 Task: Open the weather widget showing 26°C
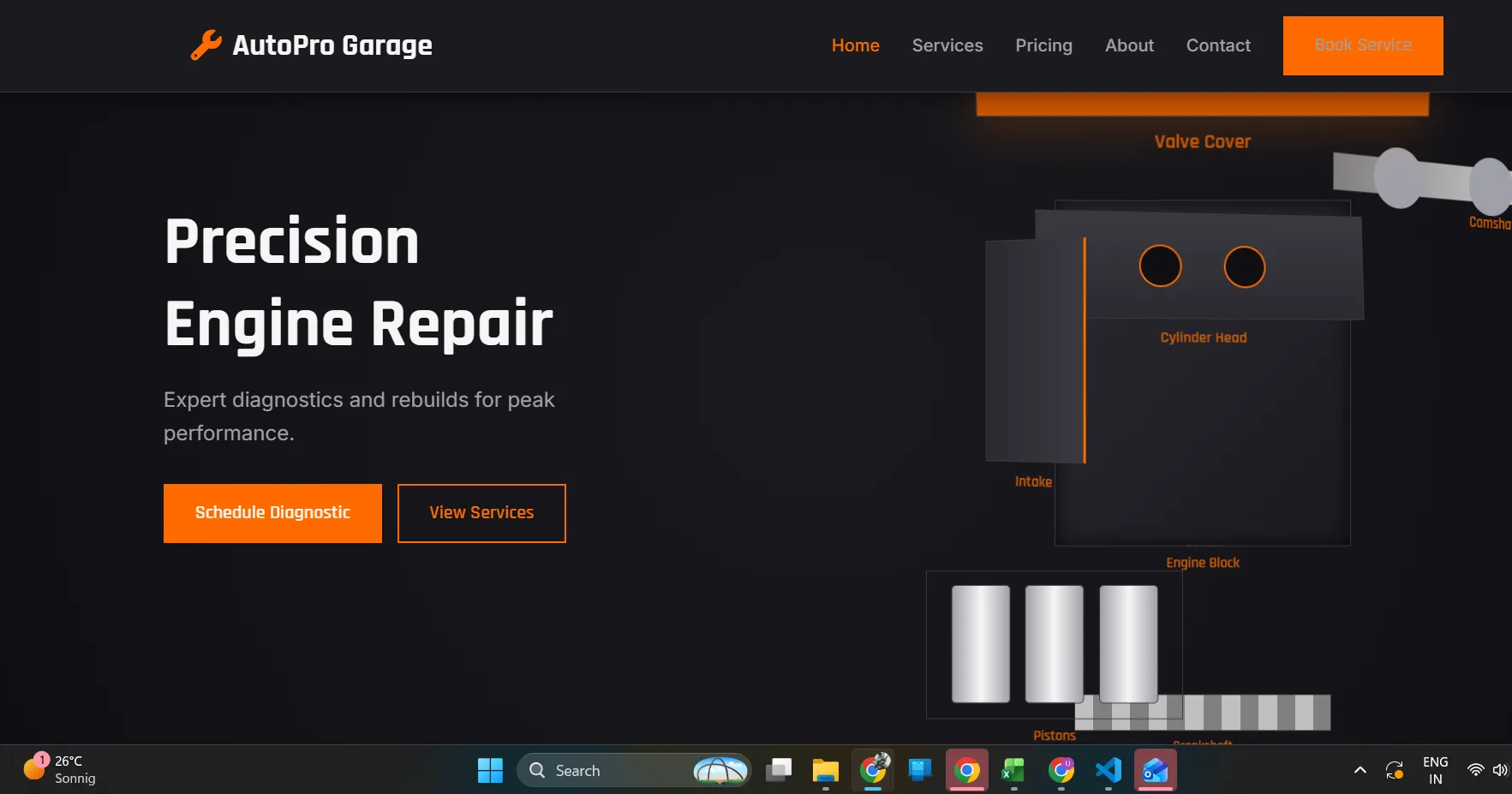coord(60,769)
